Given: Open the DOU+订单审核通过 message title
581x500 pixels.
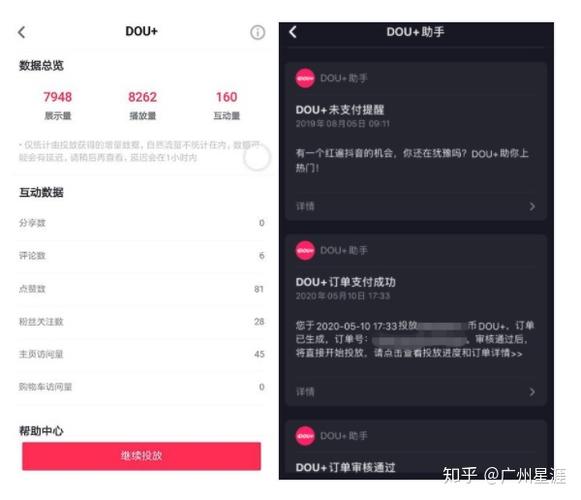Looking at the screenshot, I should 345,467.
